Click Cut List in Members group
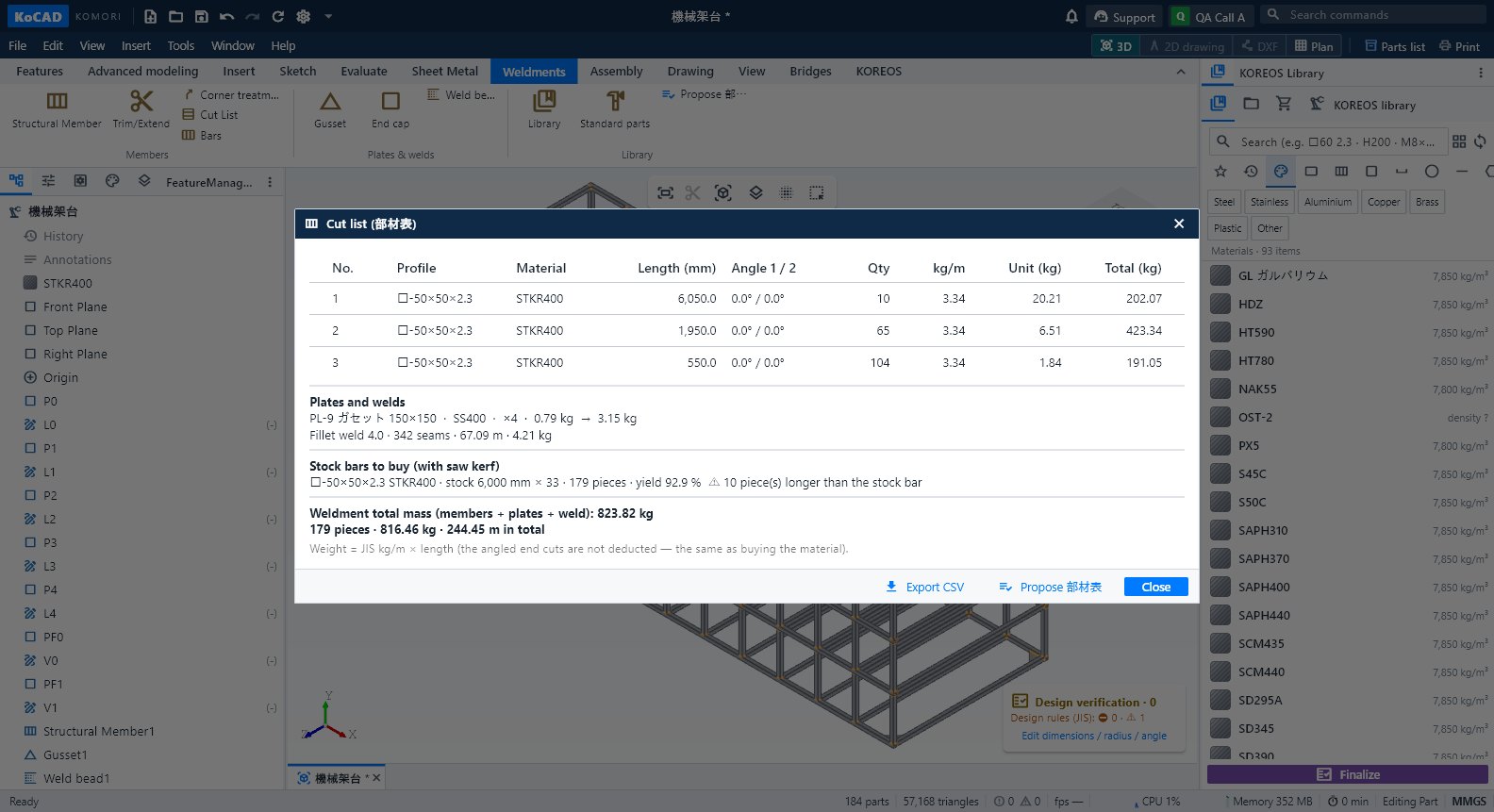 209,115
